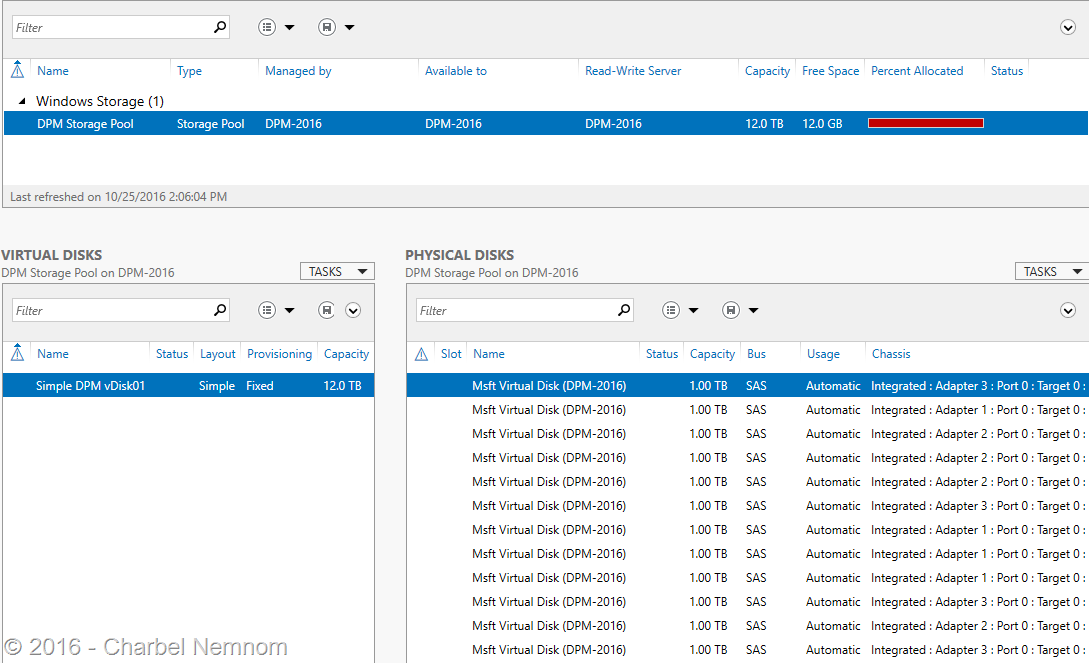
Task: Select the DPM Storage Pool row
Action: pyautogui.click(x=545, y=124)
